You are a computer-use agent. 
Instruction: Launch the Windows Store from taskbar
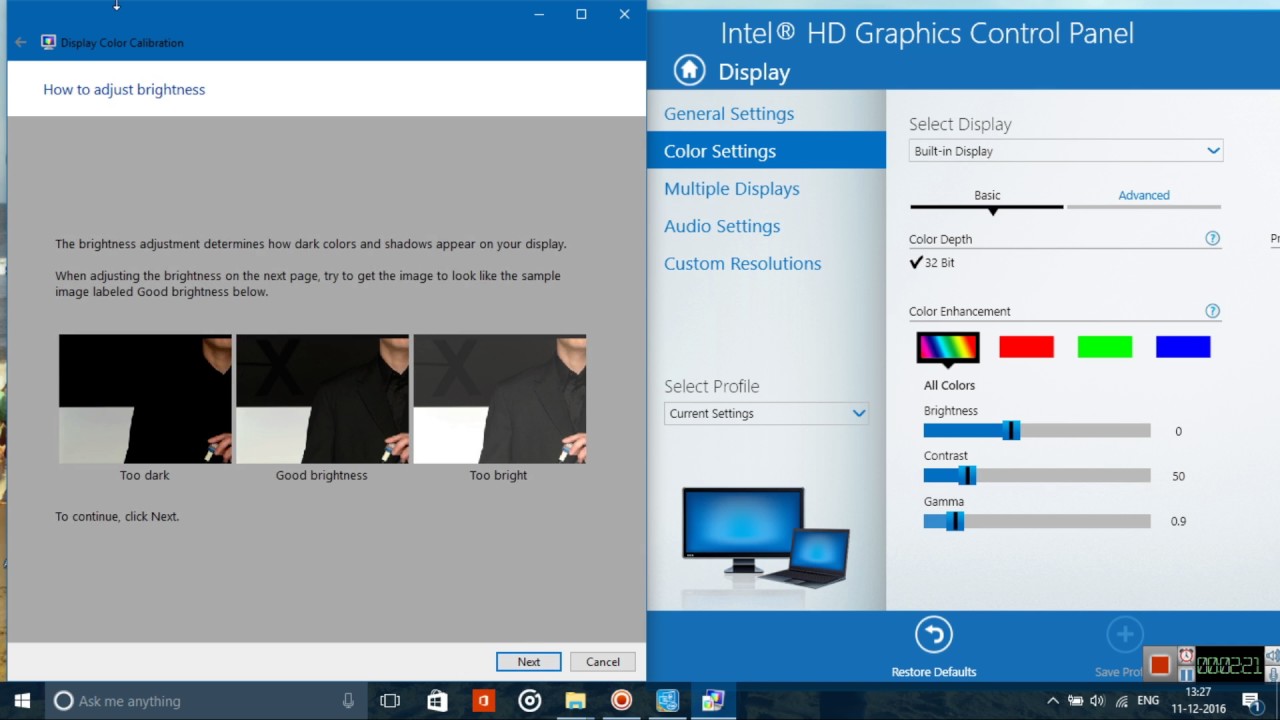[x=437, y=701]
